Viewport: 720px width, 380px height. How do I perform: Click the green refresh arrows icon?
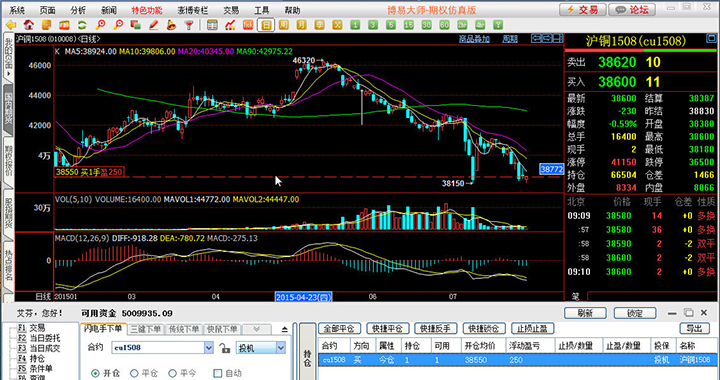[x=82, y=25]
